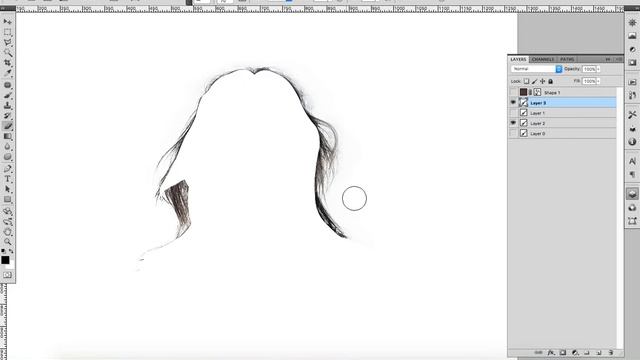Select the Crop tool
640x360 pixels.
click(x=7, y=63)
